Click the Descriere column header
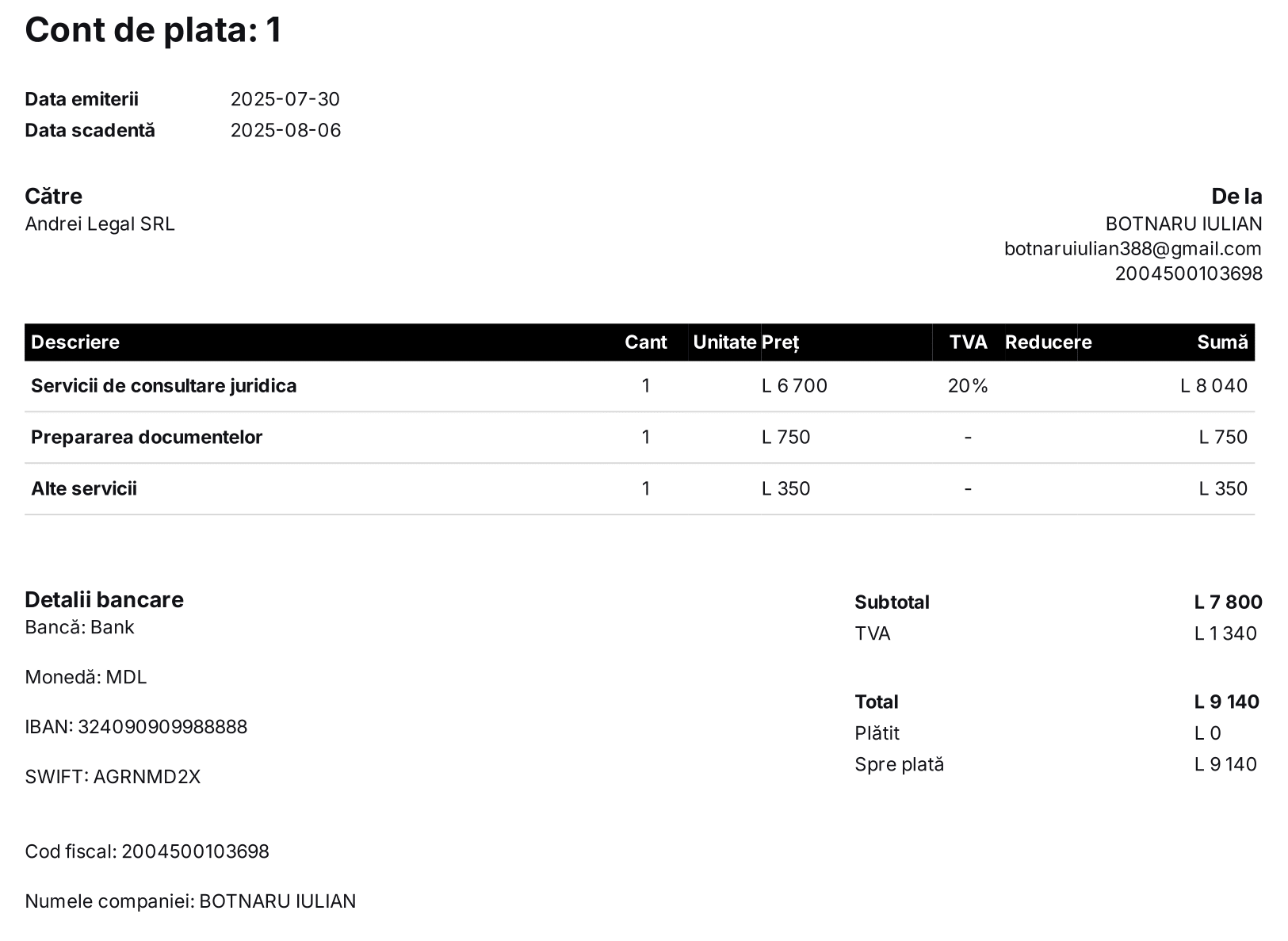 click(x=75, y=342)
